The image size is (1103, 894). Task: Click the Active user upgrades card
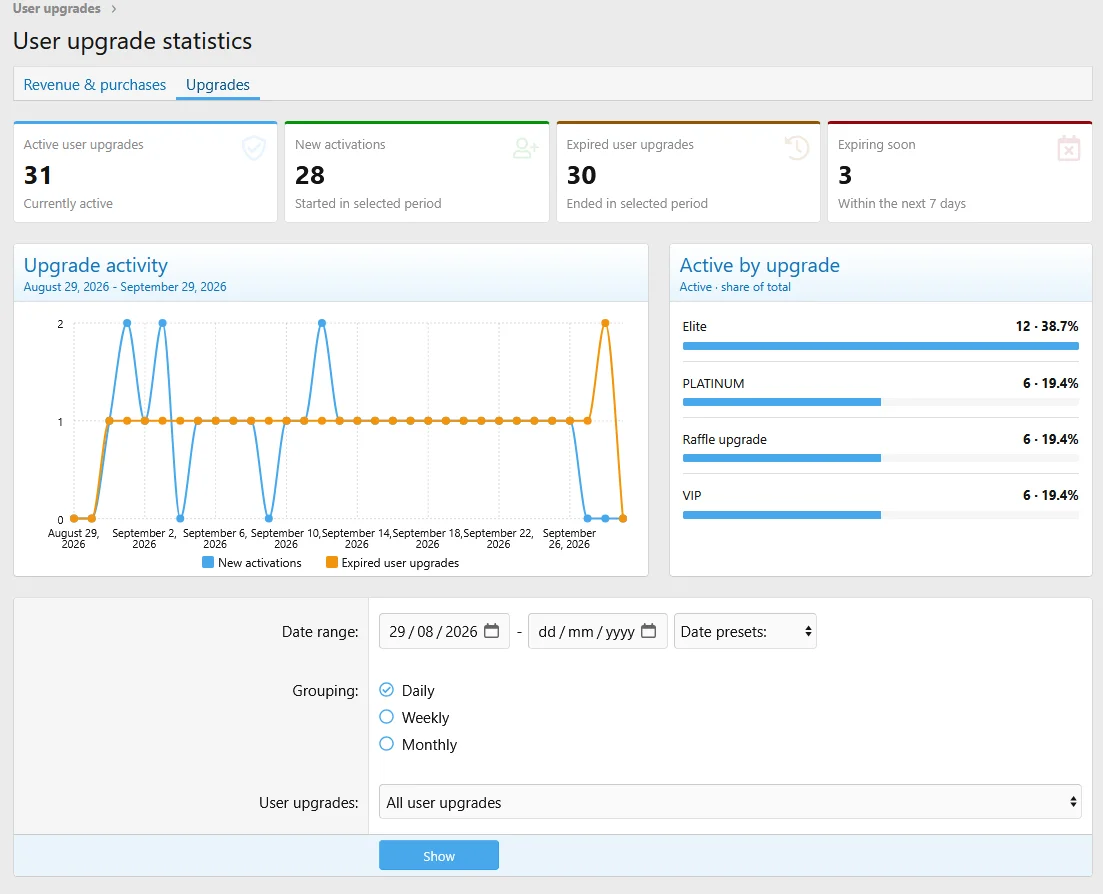145,172
